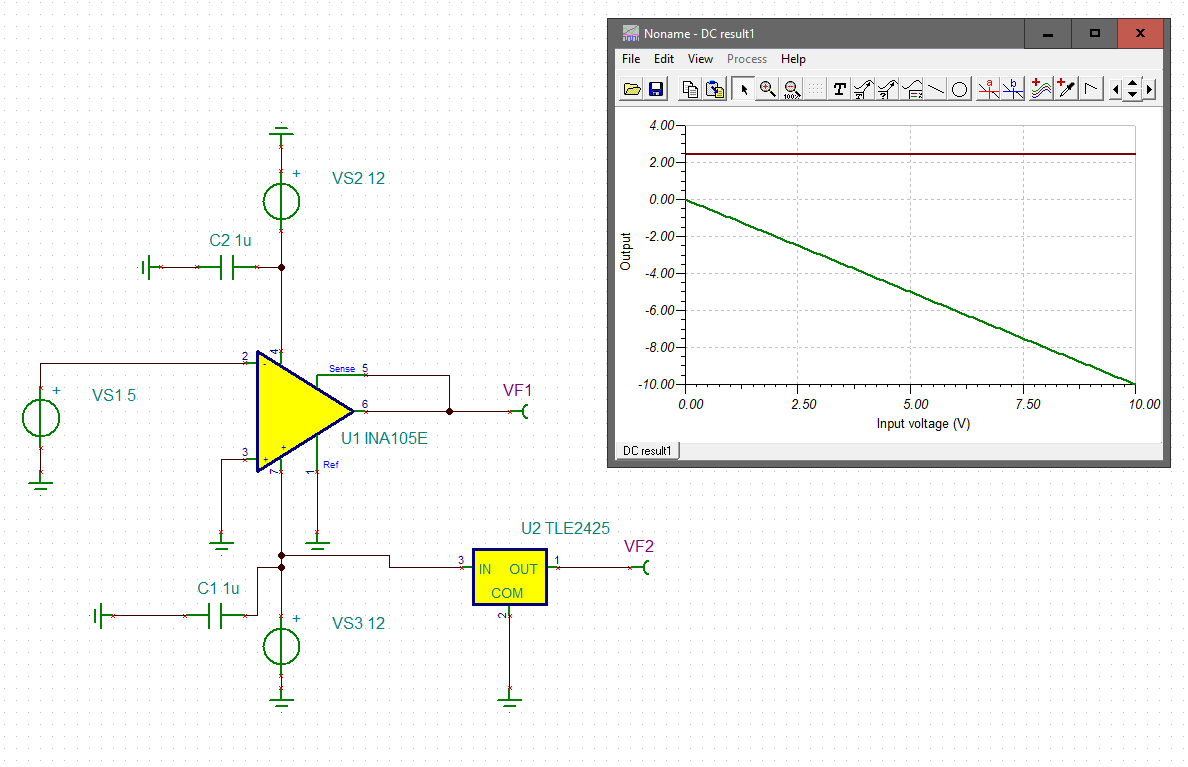The width and height of the screenshot is (1188, 767).
Task: Activate cursor b icon
Action: 1013,89
